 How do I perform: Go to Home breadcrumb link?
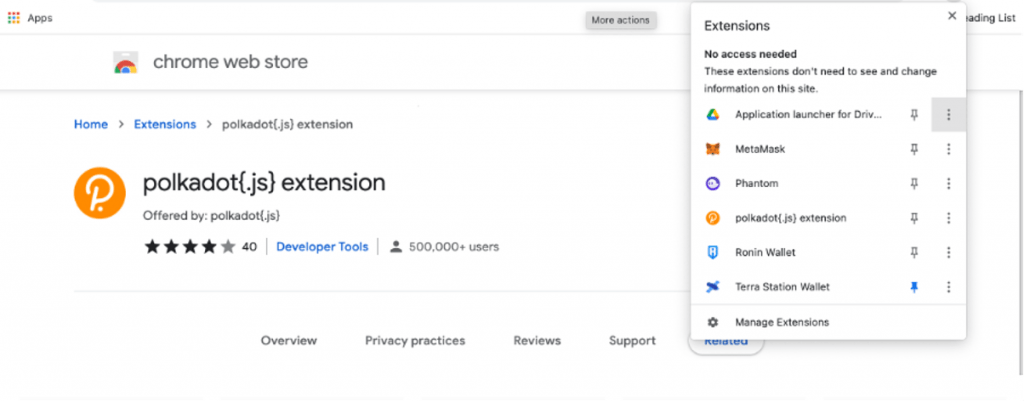91,124
